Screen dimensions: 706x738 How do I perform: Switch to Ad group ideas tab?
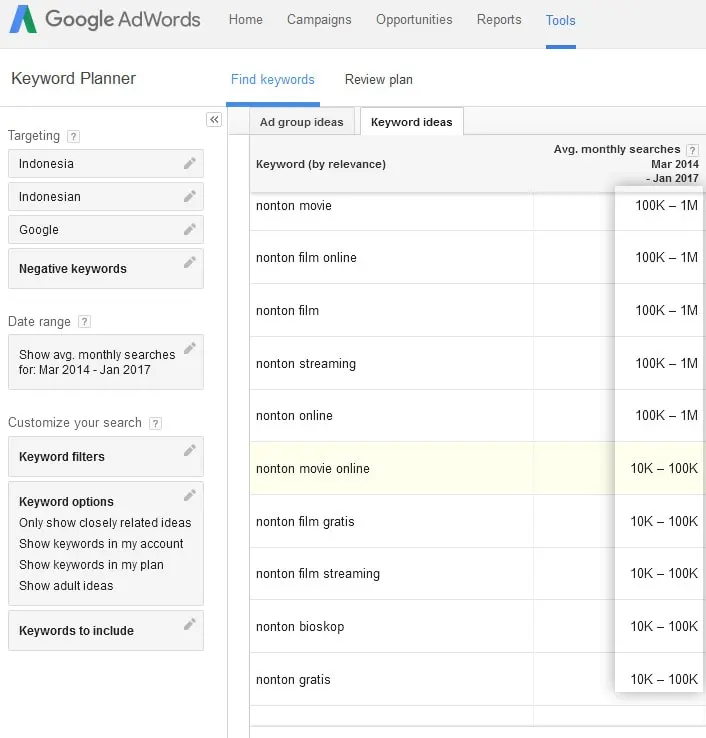pyautogui.click(x=301, y=122)
